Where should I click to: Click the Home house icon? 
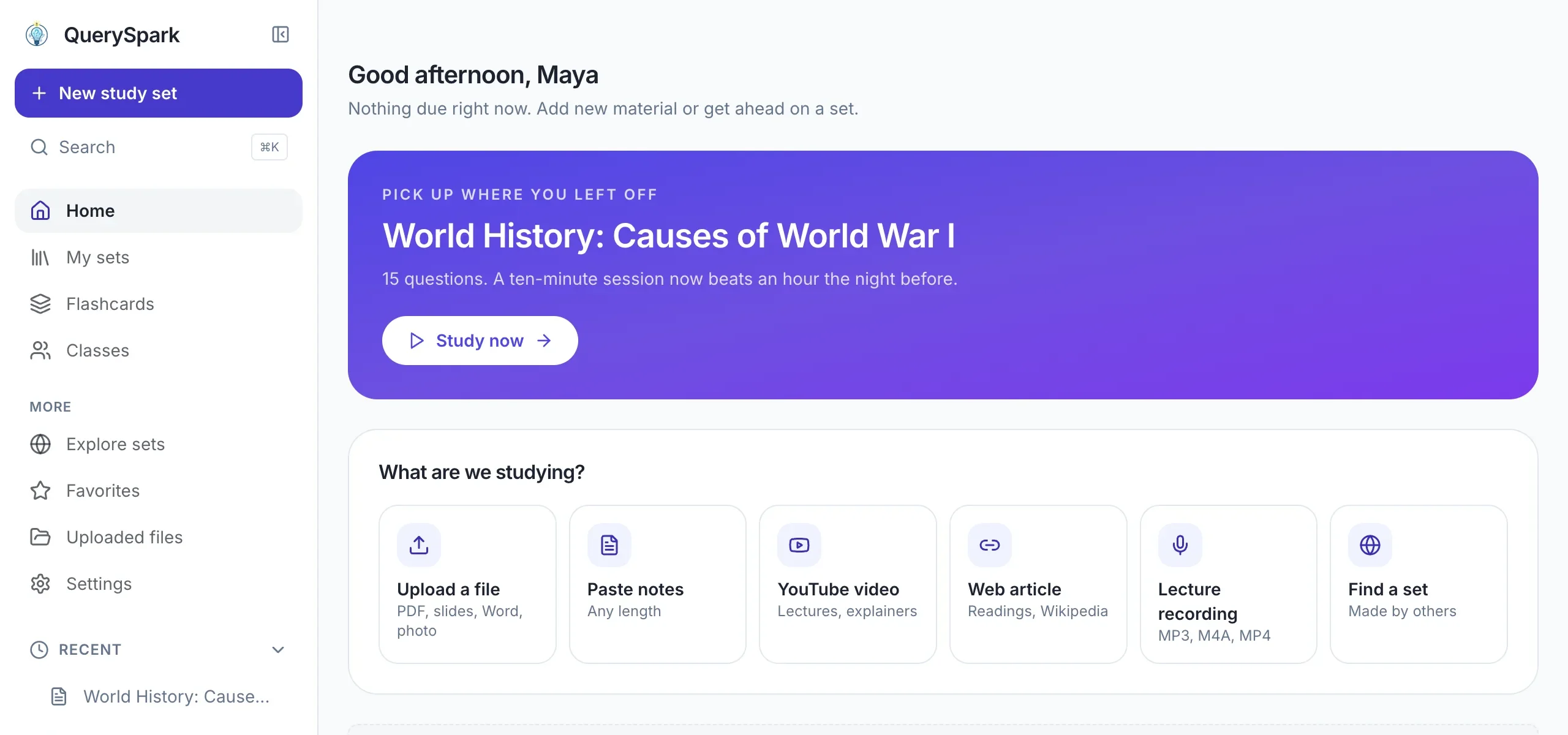pyautogui.click(x=40, y=211)
